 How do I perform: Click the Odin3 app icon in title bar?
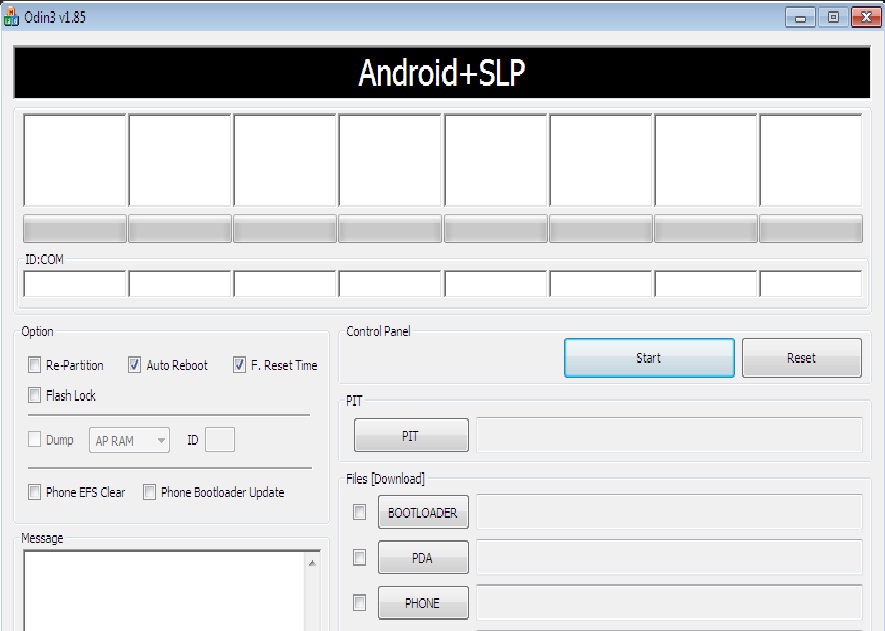[x=12, y=17]
